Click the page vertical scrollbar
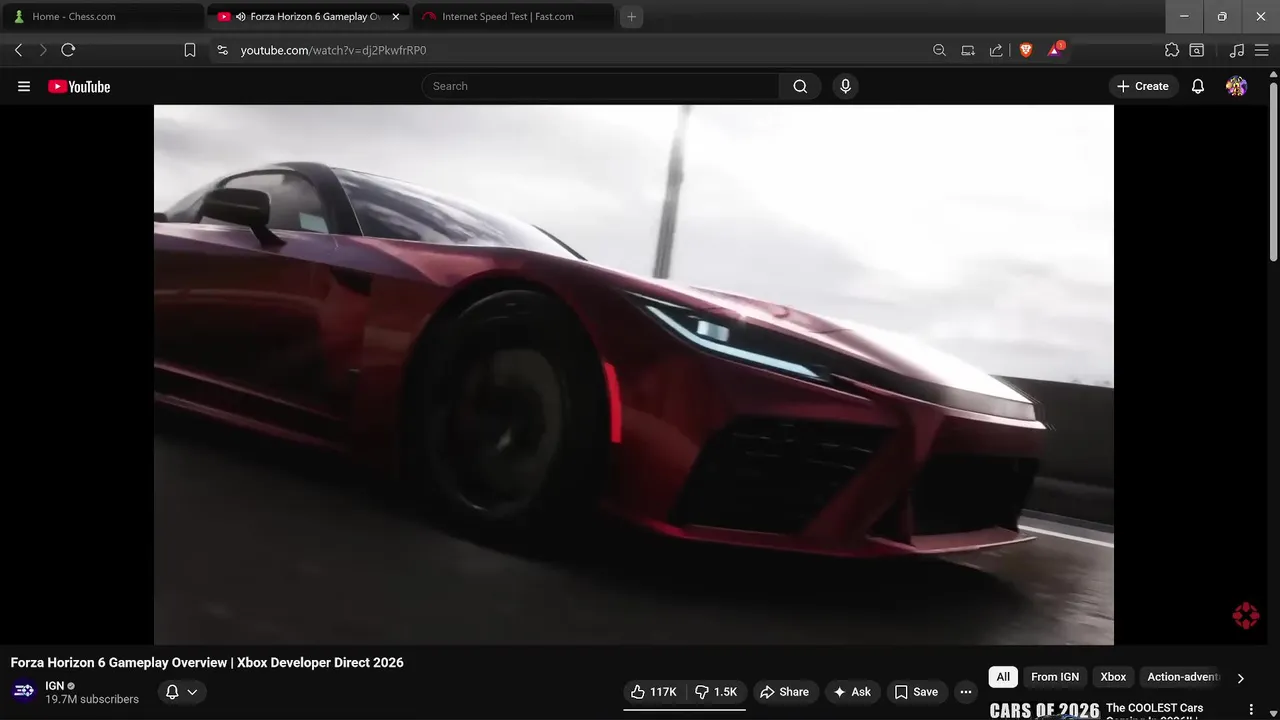This screenshot has width=1280, height=720. [1273, 170]
